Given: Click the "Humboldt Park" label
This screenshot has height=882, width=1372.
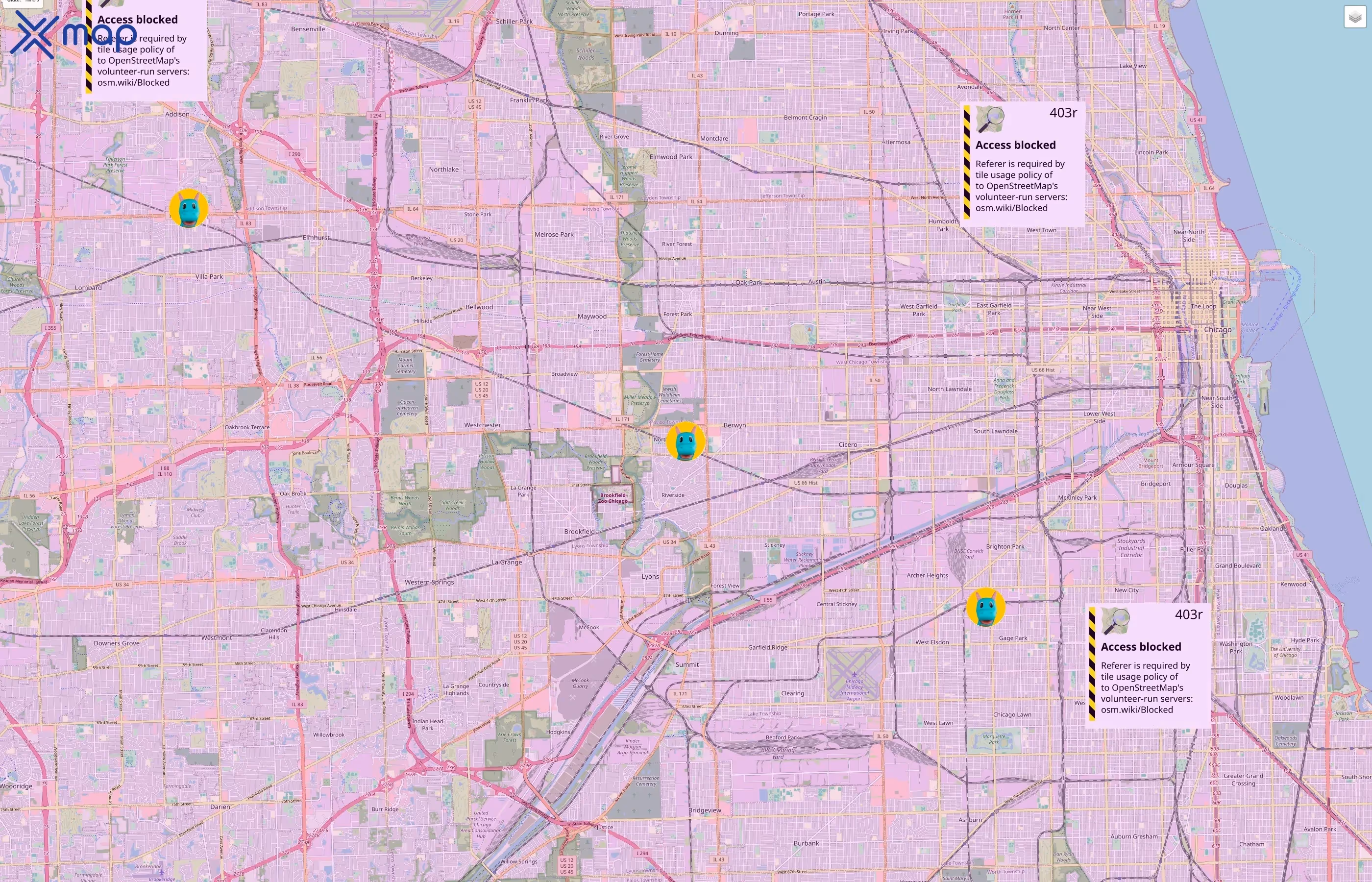Looking at the screenshot, I should pos(943,225).
